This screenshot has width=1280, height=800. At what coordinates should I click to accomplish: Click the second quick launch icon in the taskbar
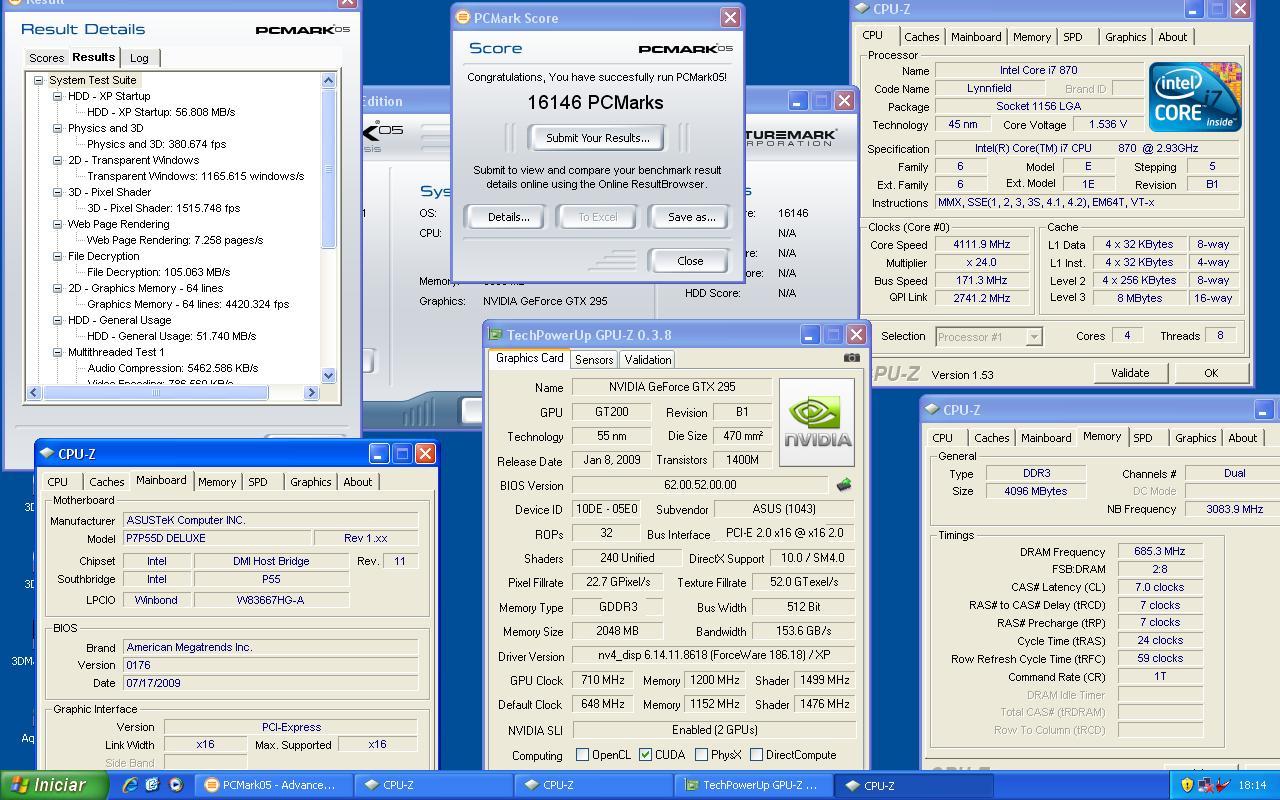pos(152,785)
